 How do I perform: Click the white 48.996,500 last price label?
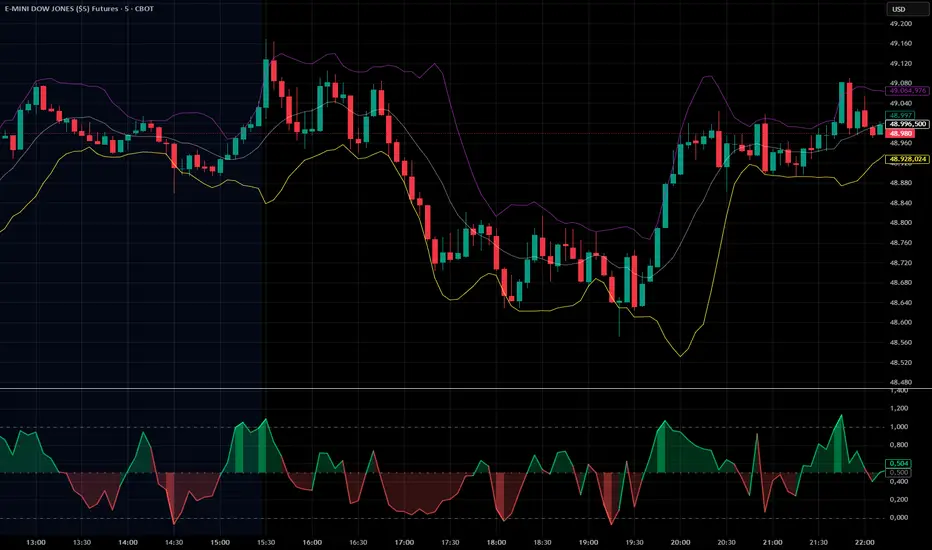(x=907, y=124)
